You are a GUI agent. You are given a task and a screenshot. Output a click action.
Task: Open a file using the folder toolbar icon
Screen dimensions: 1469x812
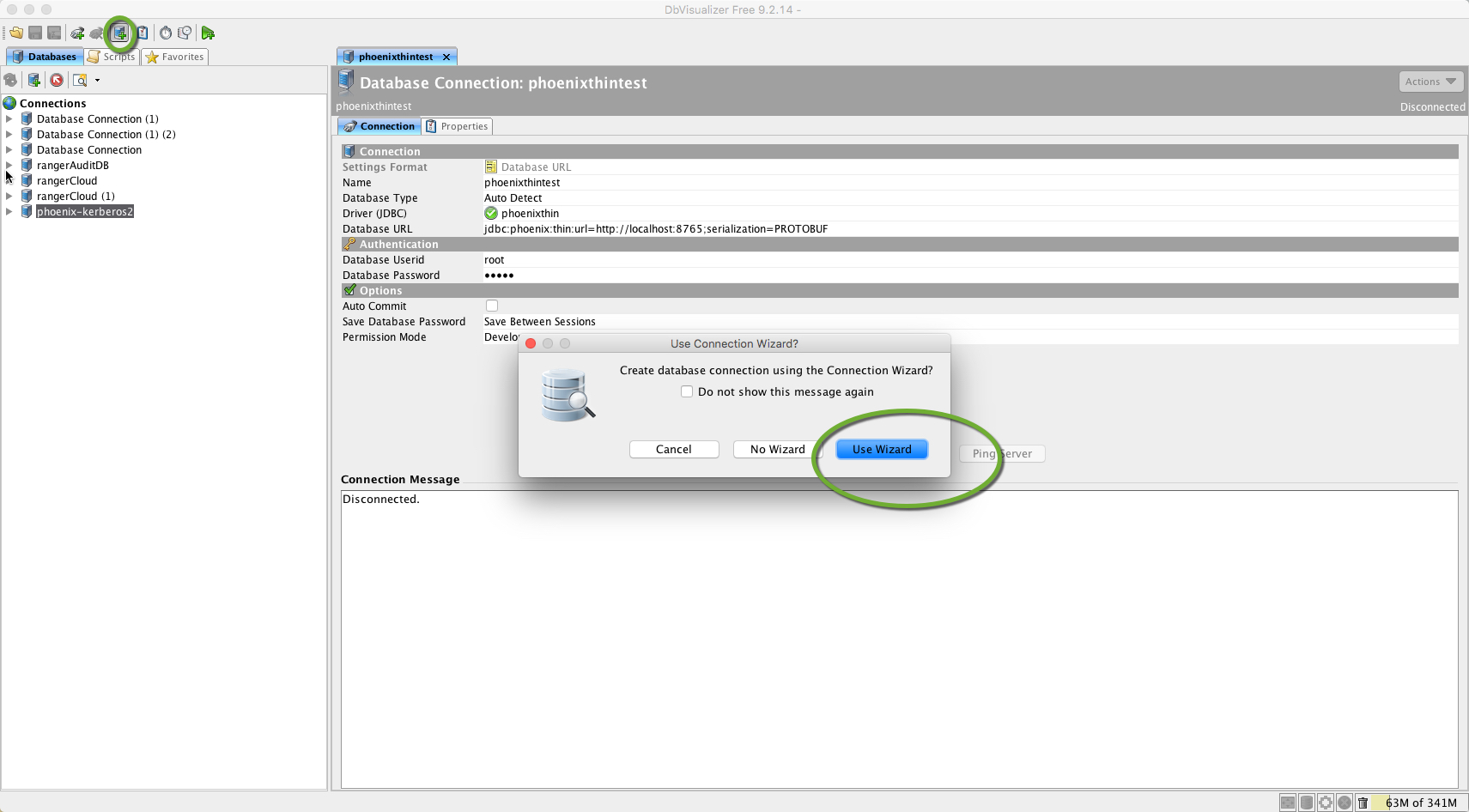[x=15, y=33]
